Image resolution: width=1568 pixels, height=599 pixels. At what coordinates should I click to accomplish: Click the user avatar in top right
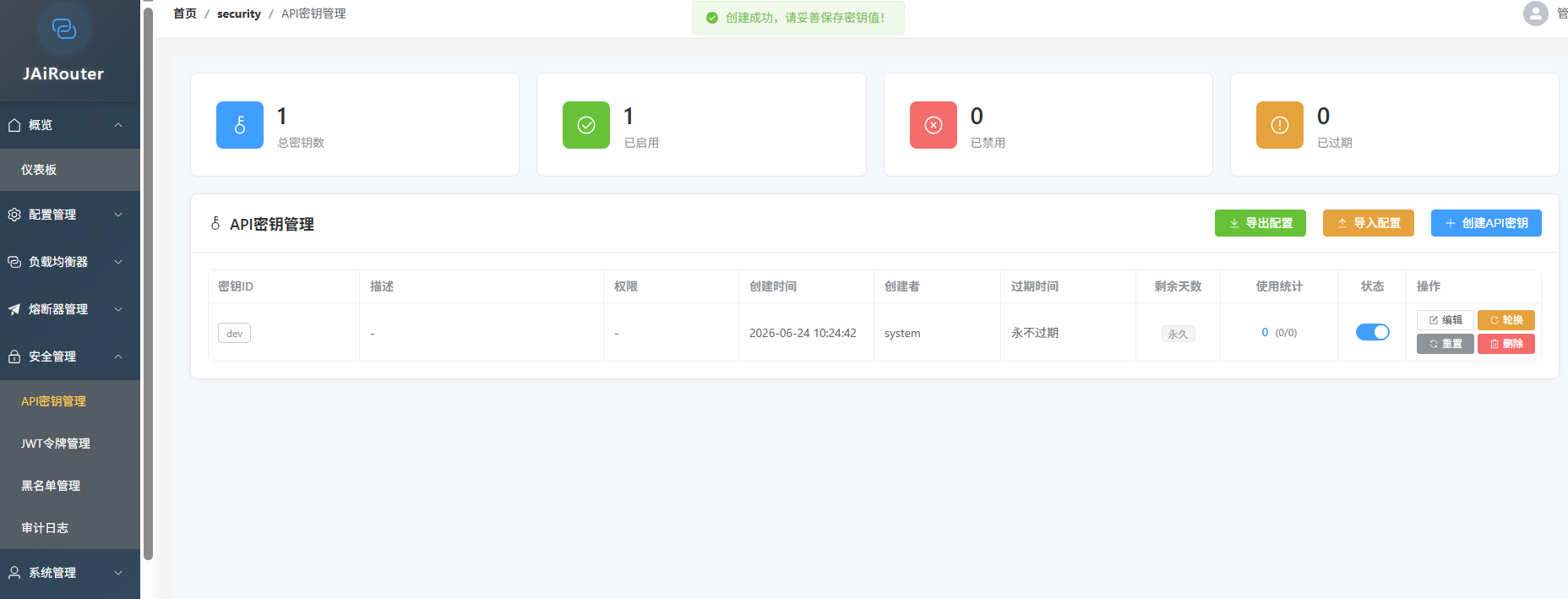pyautogui.click(x=1536, y=14)
